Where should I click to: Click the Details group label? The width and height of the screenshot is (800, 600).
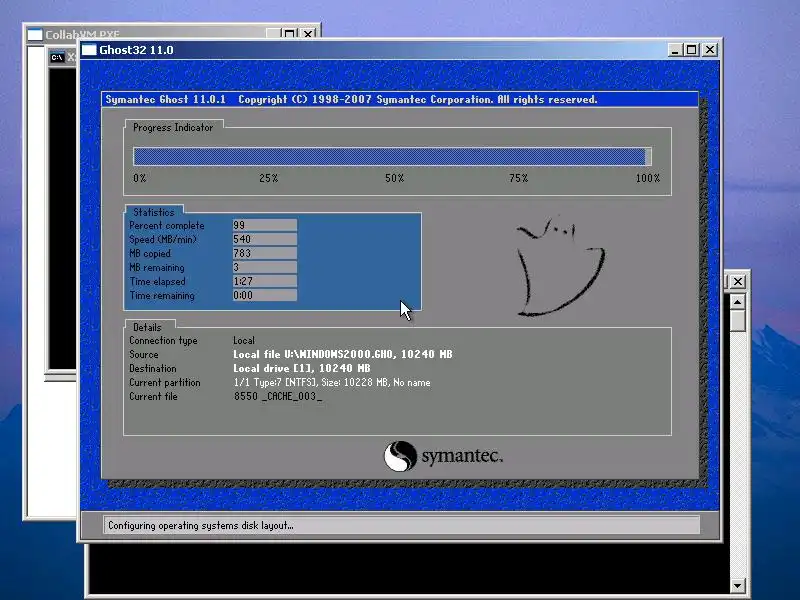click(147, 327)
